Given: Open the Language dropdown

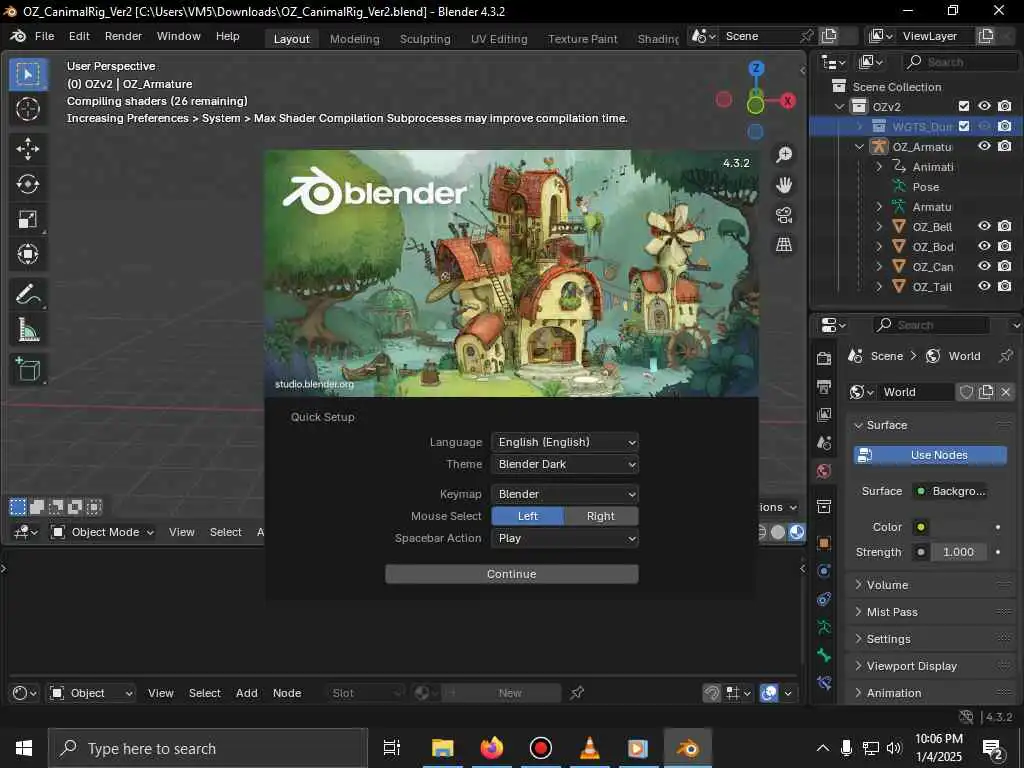Looking at the screenshot, I should pyautogui.click(x=565, y=442).
